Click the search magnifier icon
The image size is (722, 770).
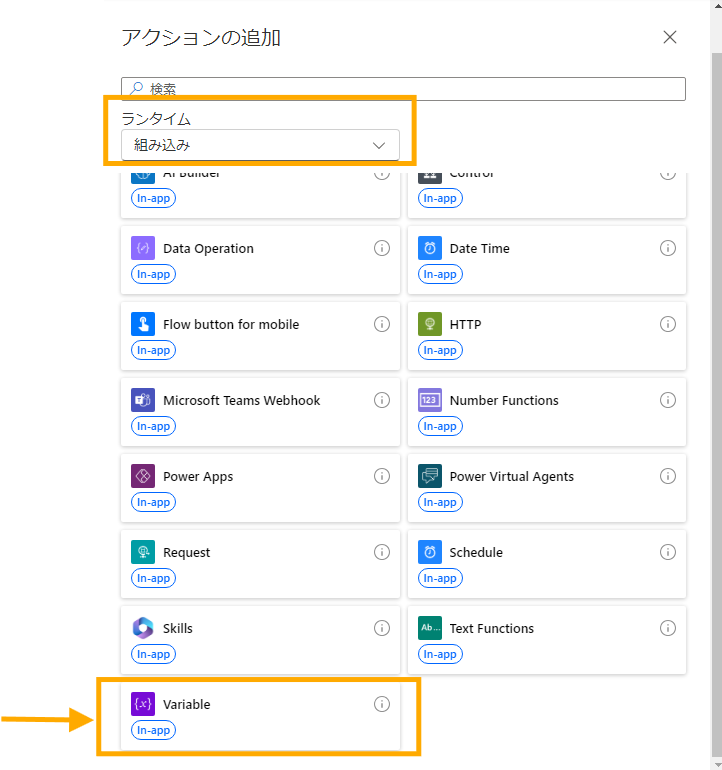(137, 88)
